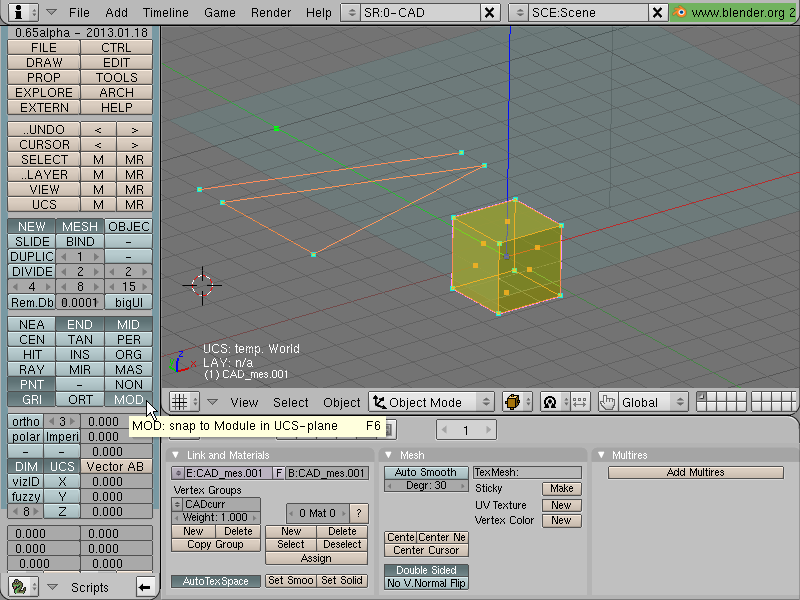Collapse the Link and Materials panel

click(x=176, y=455)
